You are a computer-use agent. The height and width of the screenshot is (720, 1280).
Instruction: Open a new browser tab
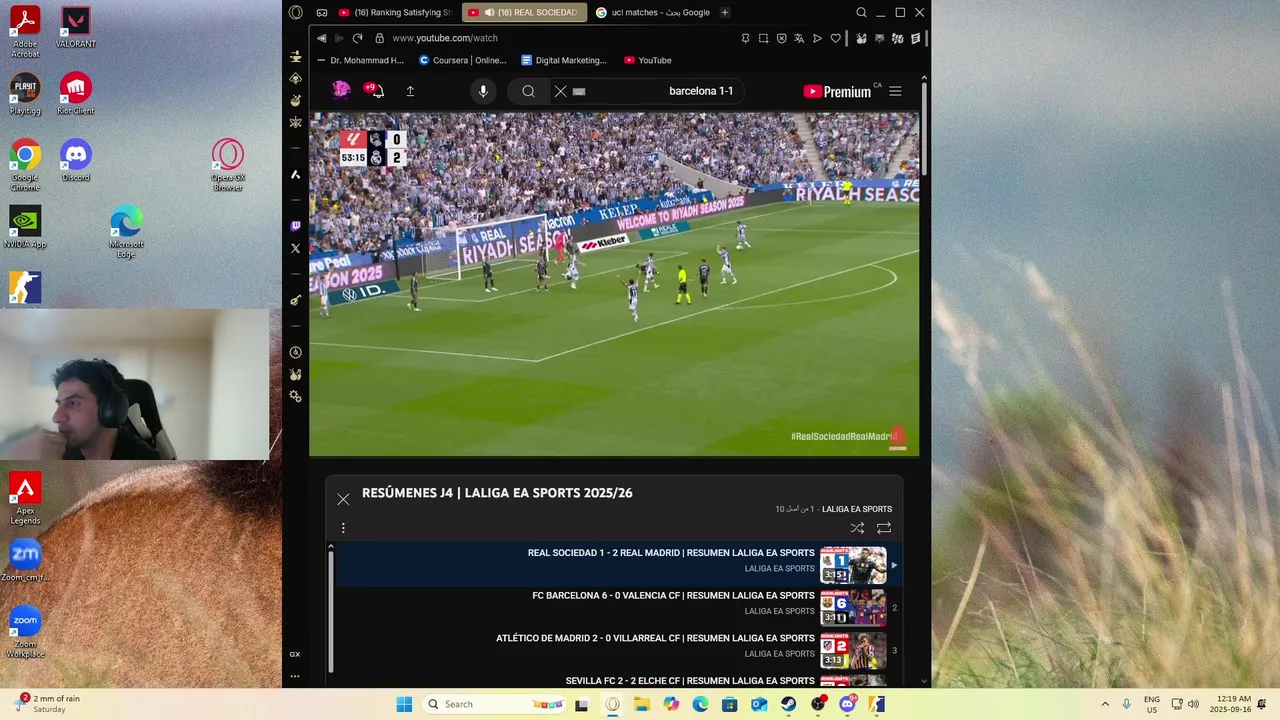coord(725,13)
